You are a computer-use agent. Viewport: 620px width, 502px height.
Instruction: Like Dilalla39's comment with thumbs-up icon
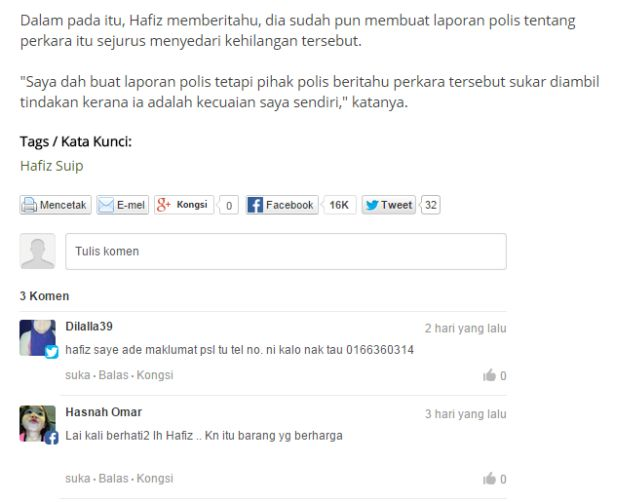490,375
